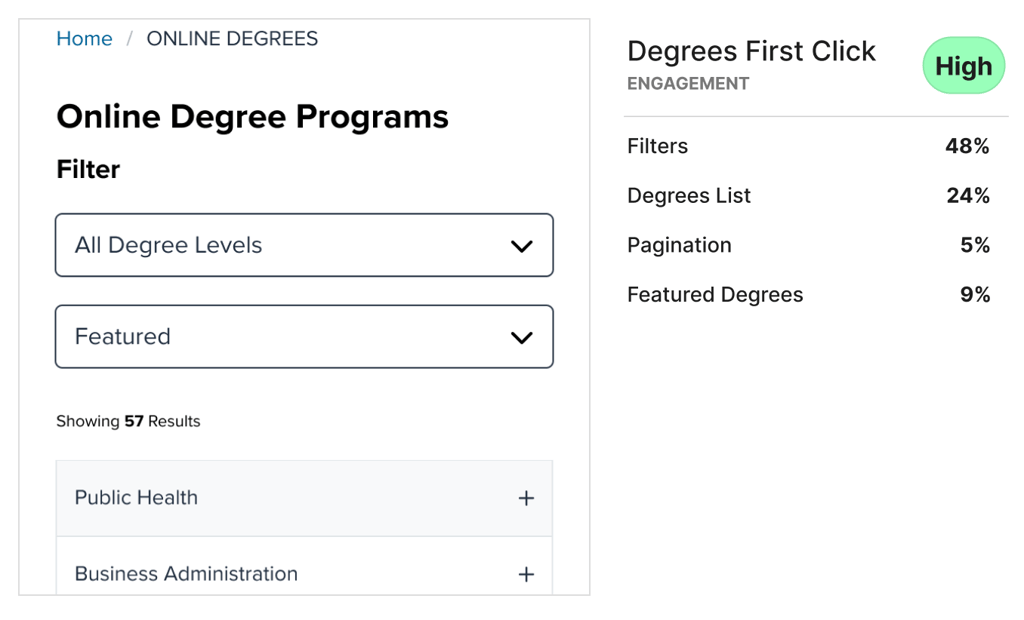Click the Degrees First Click title
Screen dimensions: 1024x620
[x=751, y=51]
